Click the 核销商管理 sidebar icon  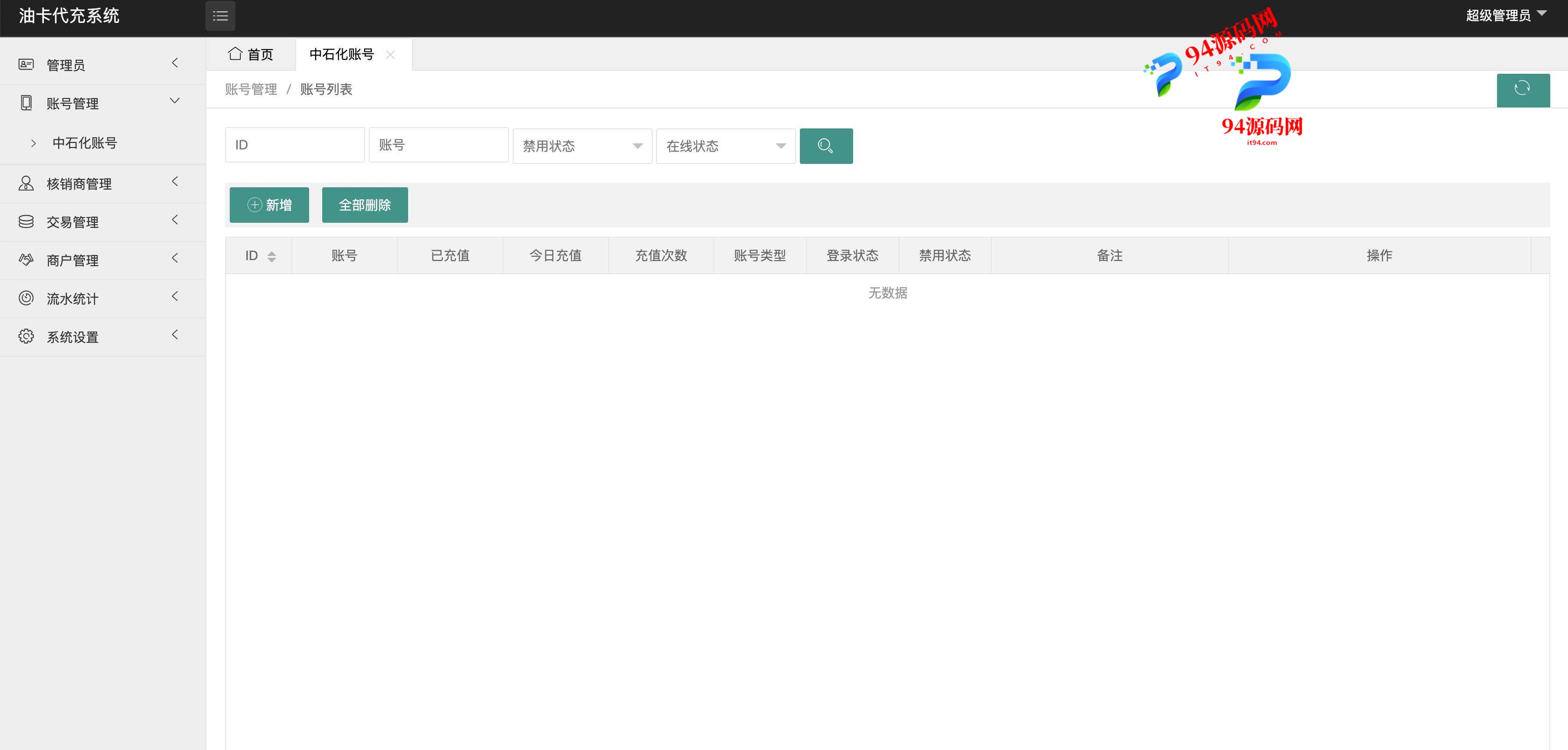point(26,184)
